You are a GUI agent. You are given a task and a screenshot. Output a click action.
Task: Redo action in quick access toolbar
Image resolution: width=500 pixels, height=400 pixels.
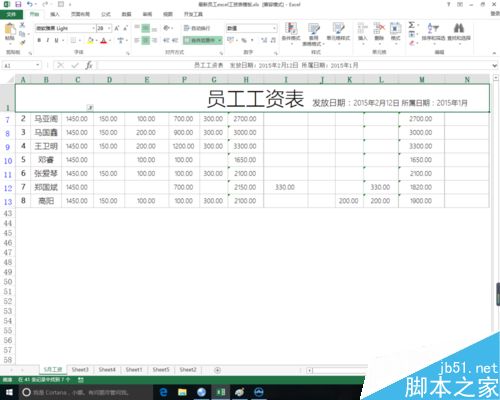[x=45, y=4]
